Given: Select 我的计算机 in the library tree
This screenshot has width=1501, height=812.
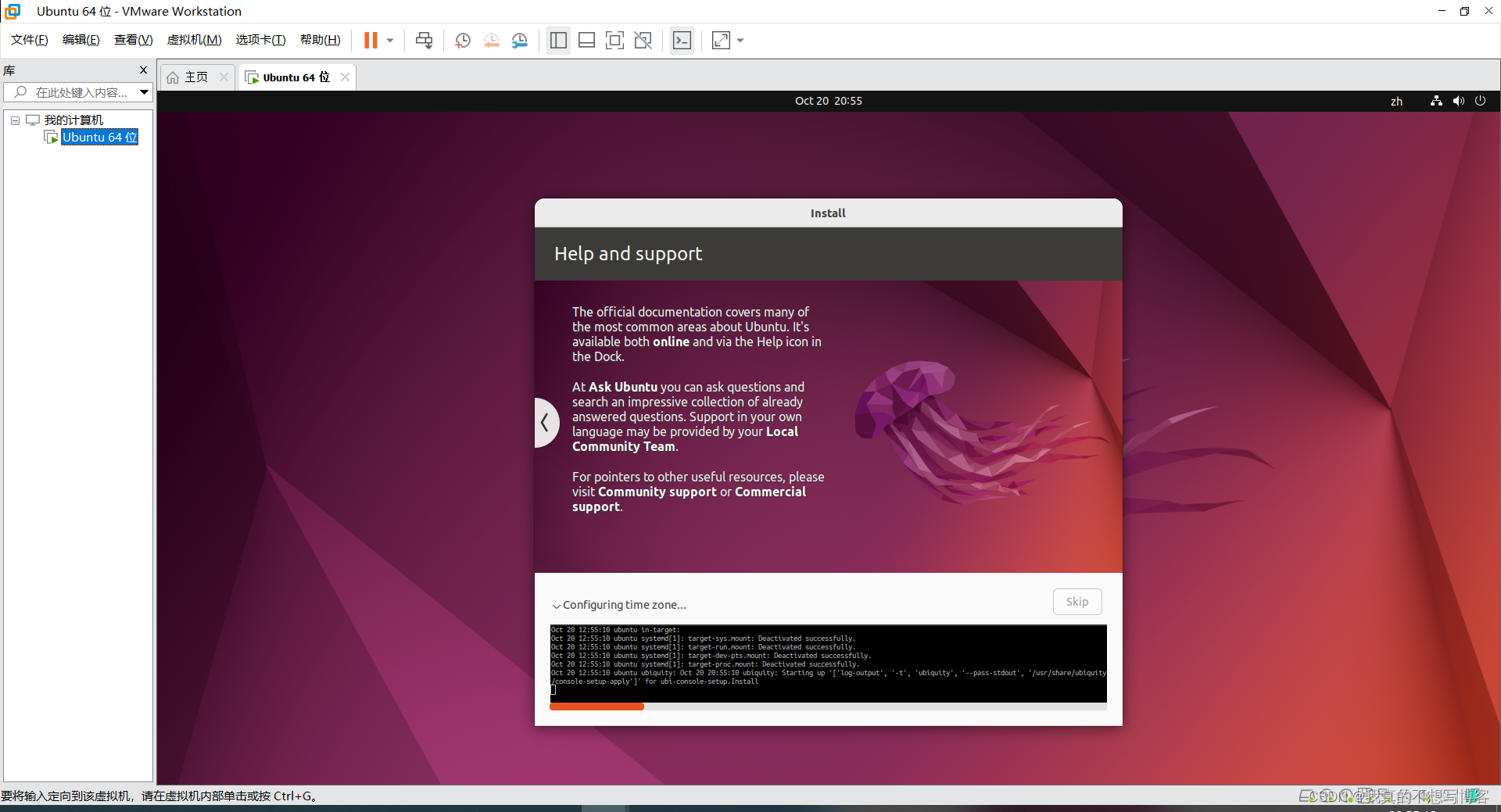Looking at the screenshot, I should [73, 120].
